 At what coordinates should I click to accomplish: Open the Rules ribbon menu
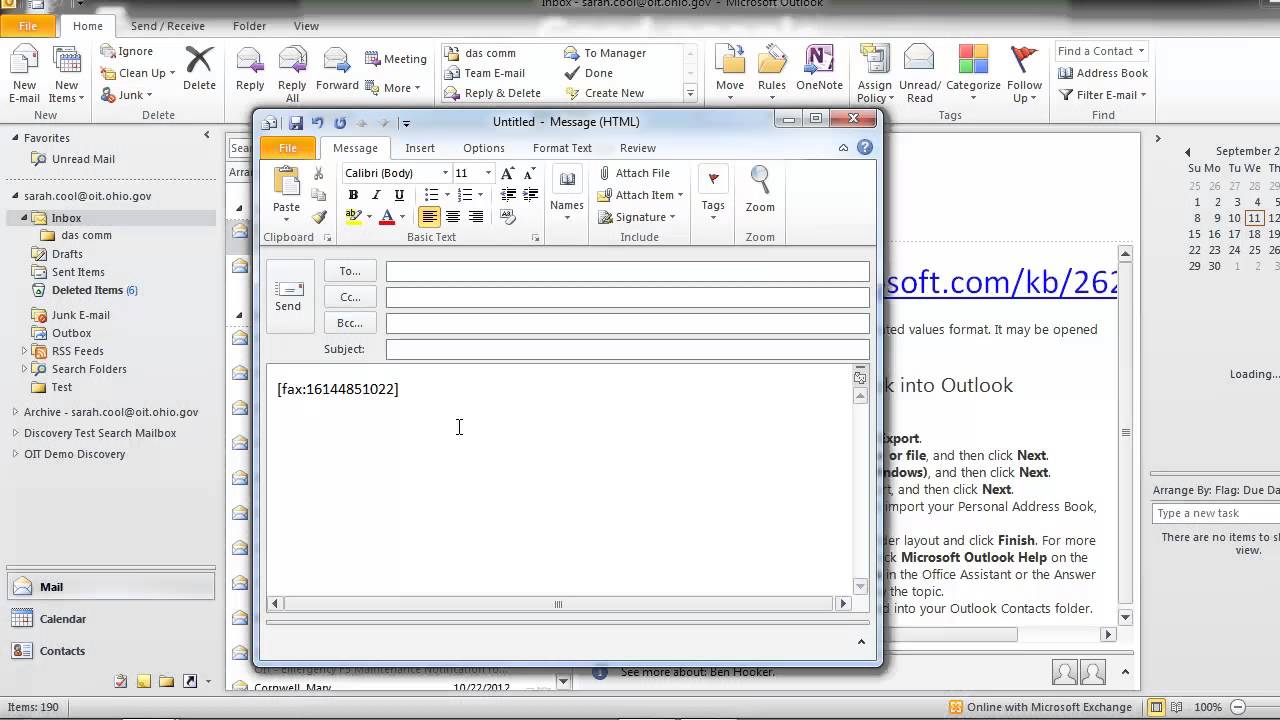(x=771, y=74)
